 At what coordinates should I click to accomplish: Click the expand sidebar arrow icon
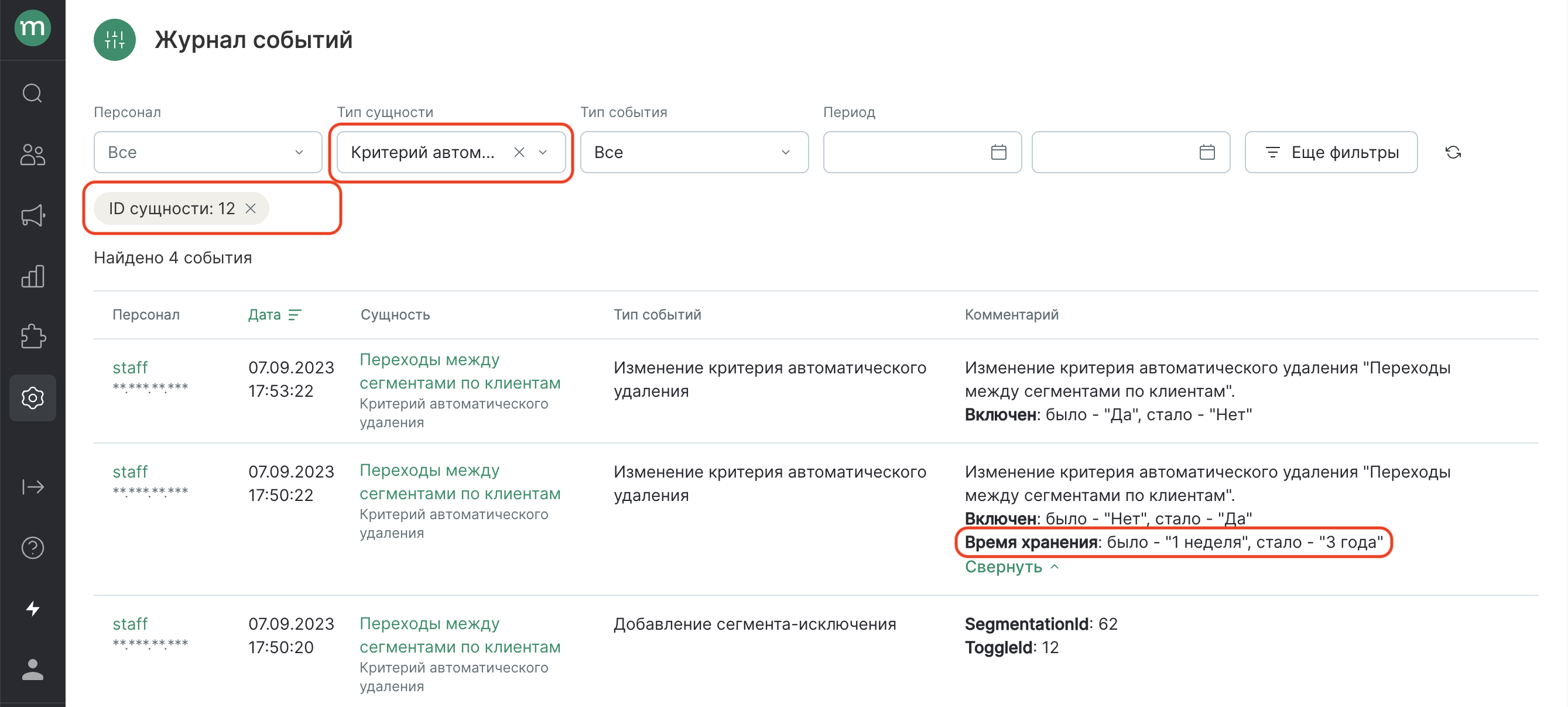click(32, 487)
